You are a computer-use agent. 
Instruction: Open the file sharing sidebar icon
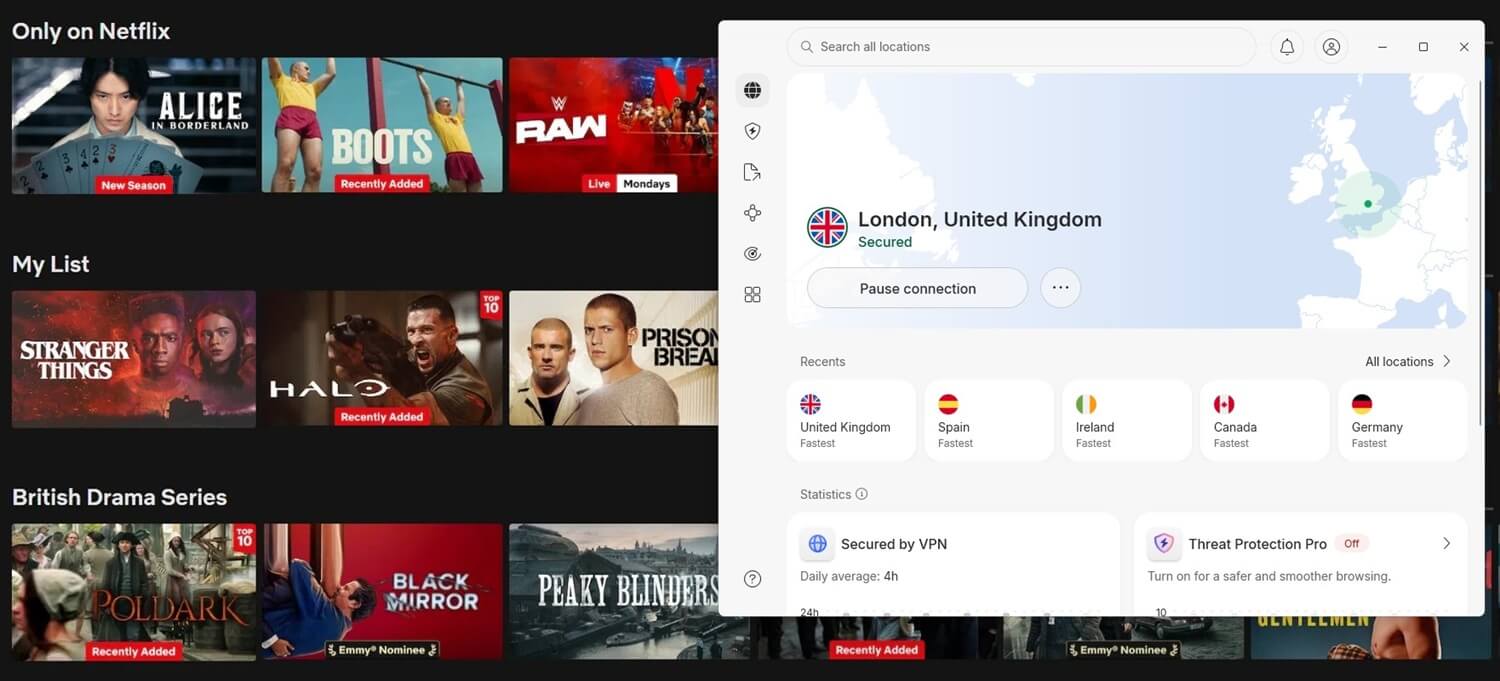point(752,172)
